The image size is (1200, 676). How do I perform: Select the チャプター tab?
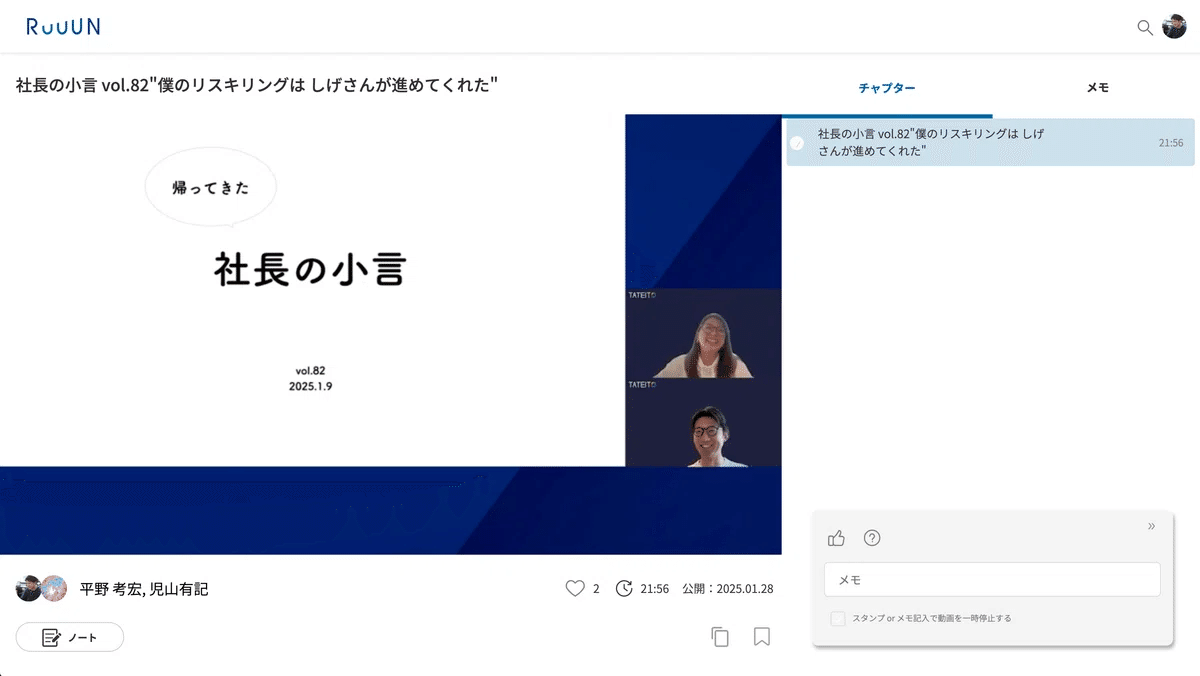(887, 88)
